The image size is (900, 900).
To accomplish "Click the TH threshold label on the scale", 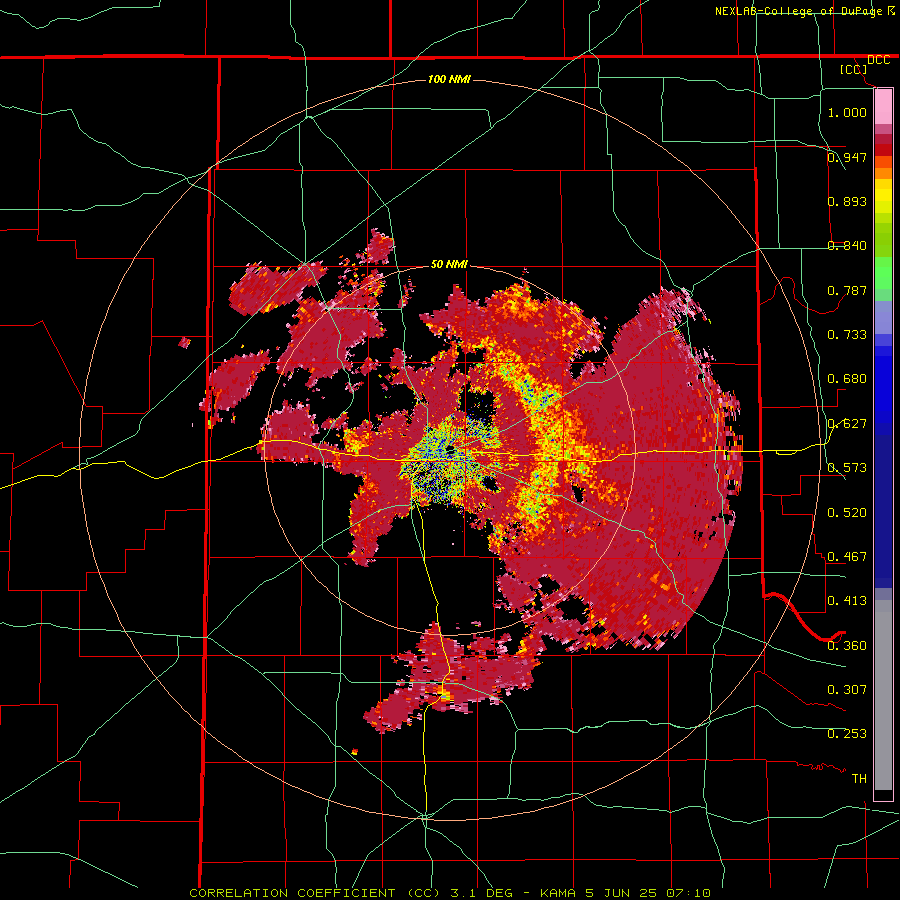I will [859, 779].
